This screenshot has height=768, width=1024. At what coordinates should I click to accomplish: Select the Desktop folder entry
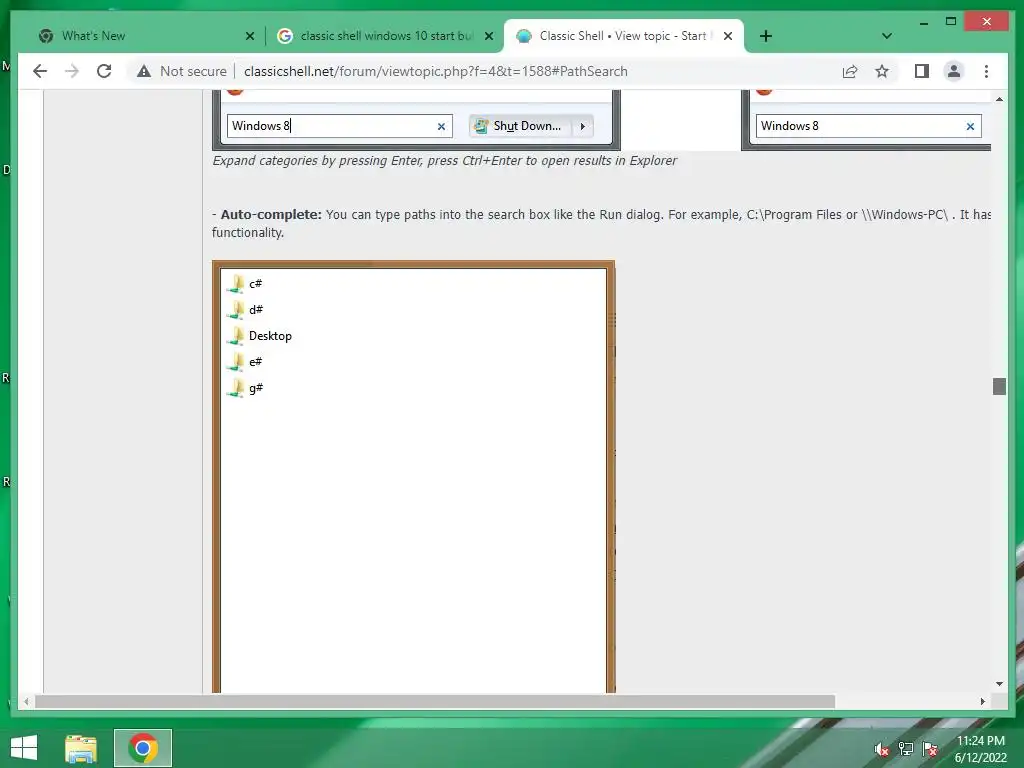tap(259, 336)
